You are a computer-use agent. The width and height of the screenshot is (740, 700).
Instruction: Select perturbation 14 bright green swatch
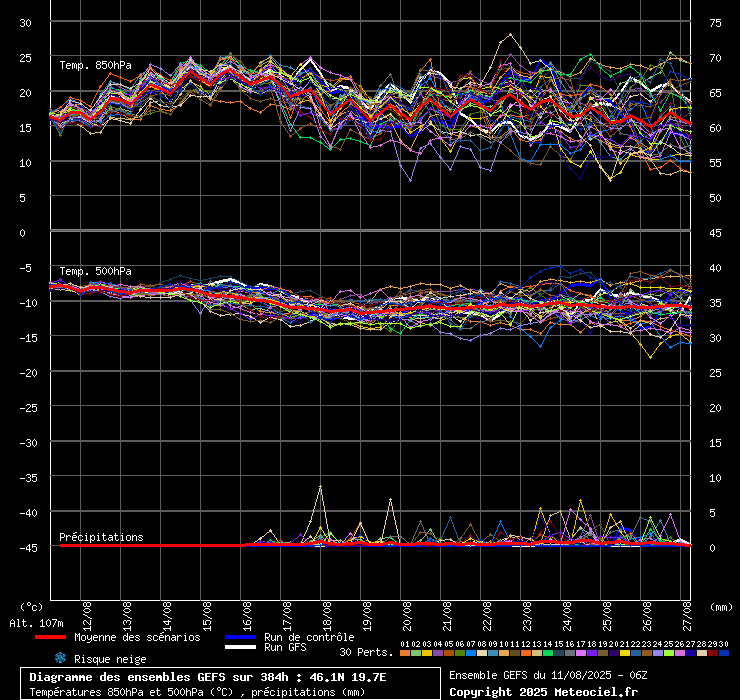click(547, 653)
